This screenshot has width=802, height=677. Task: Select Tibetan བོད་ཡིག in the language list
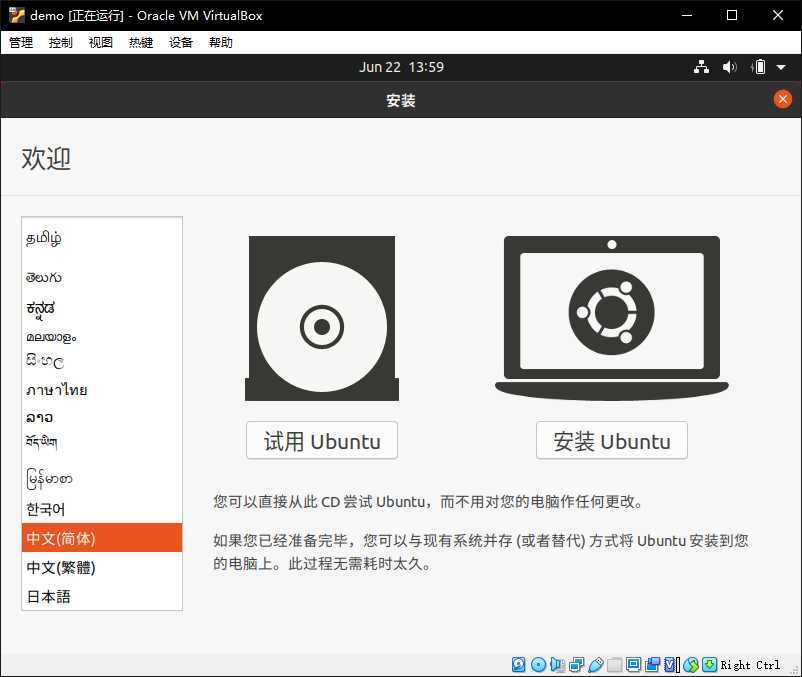point(102,442)
